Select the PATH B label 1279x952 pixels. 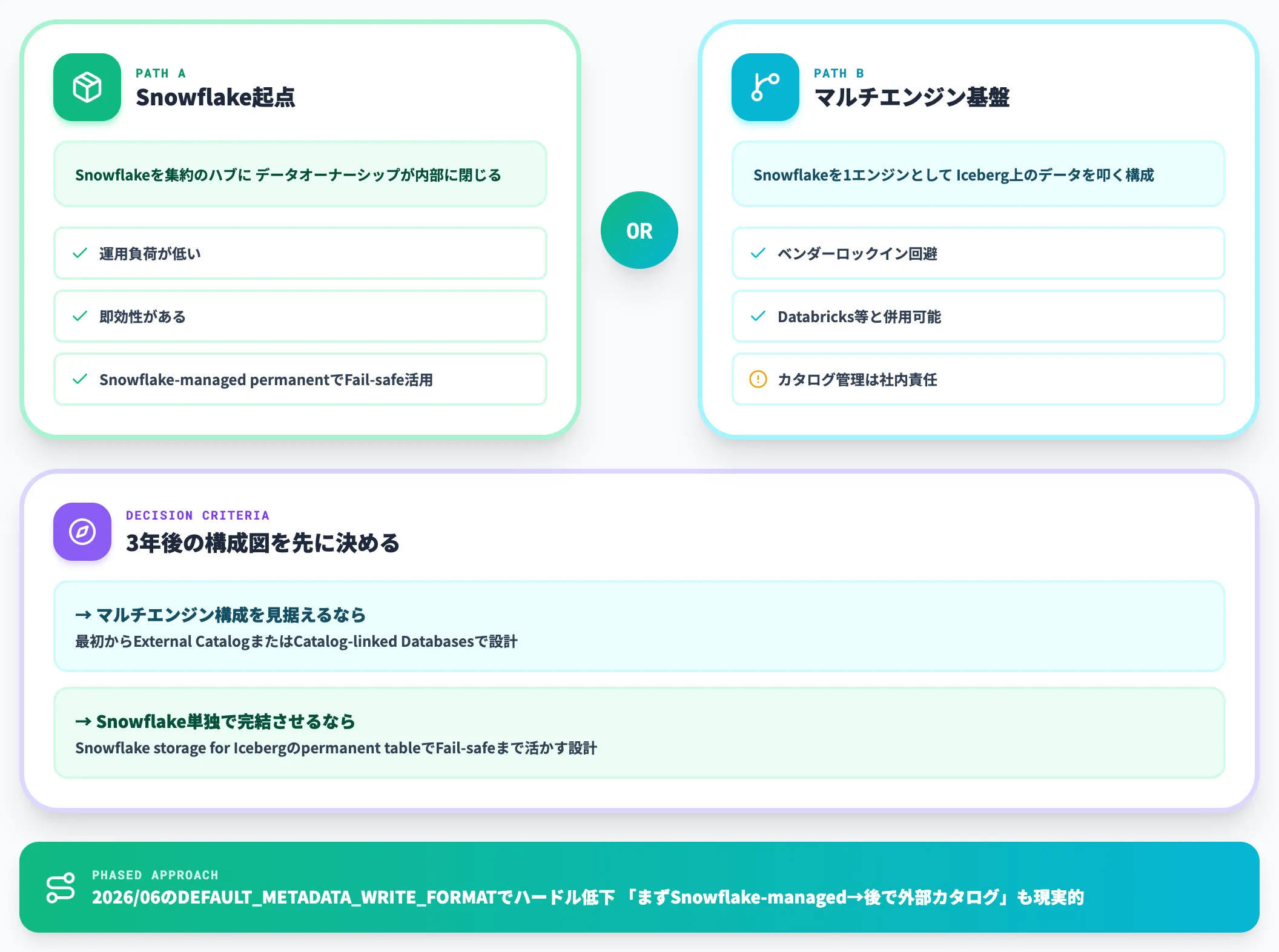tap(839, 73)
